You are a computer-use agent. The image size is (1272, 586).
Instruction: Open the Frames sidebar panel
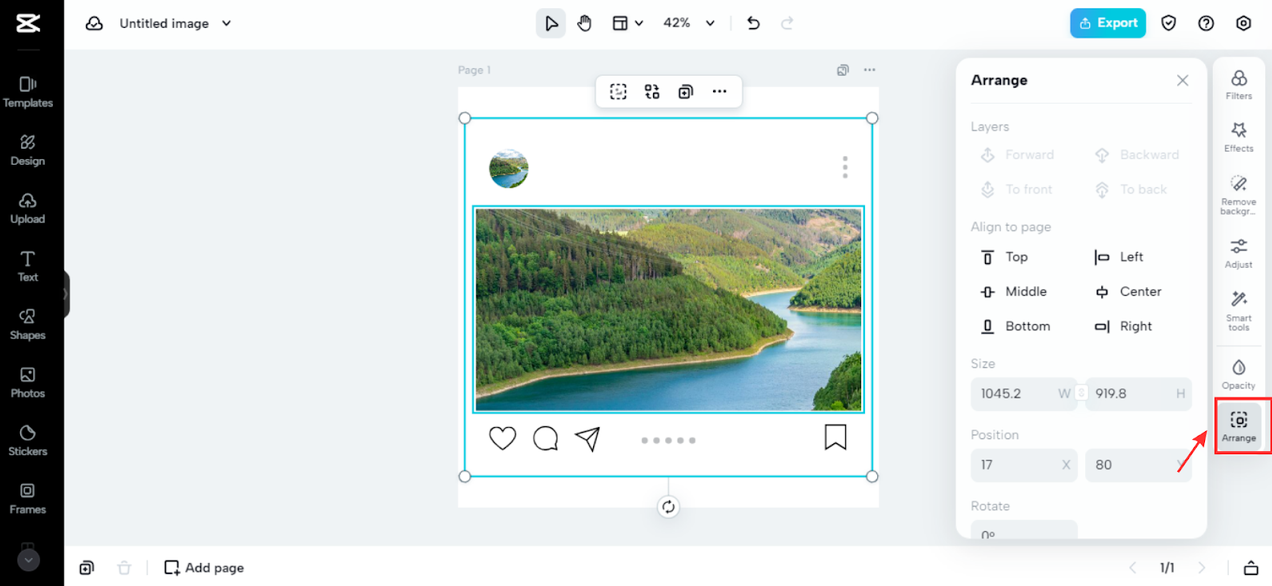28,498
